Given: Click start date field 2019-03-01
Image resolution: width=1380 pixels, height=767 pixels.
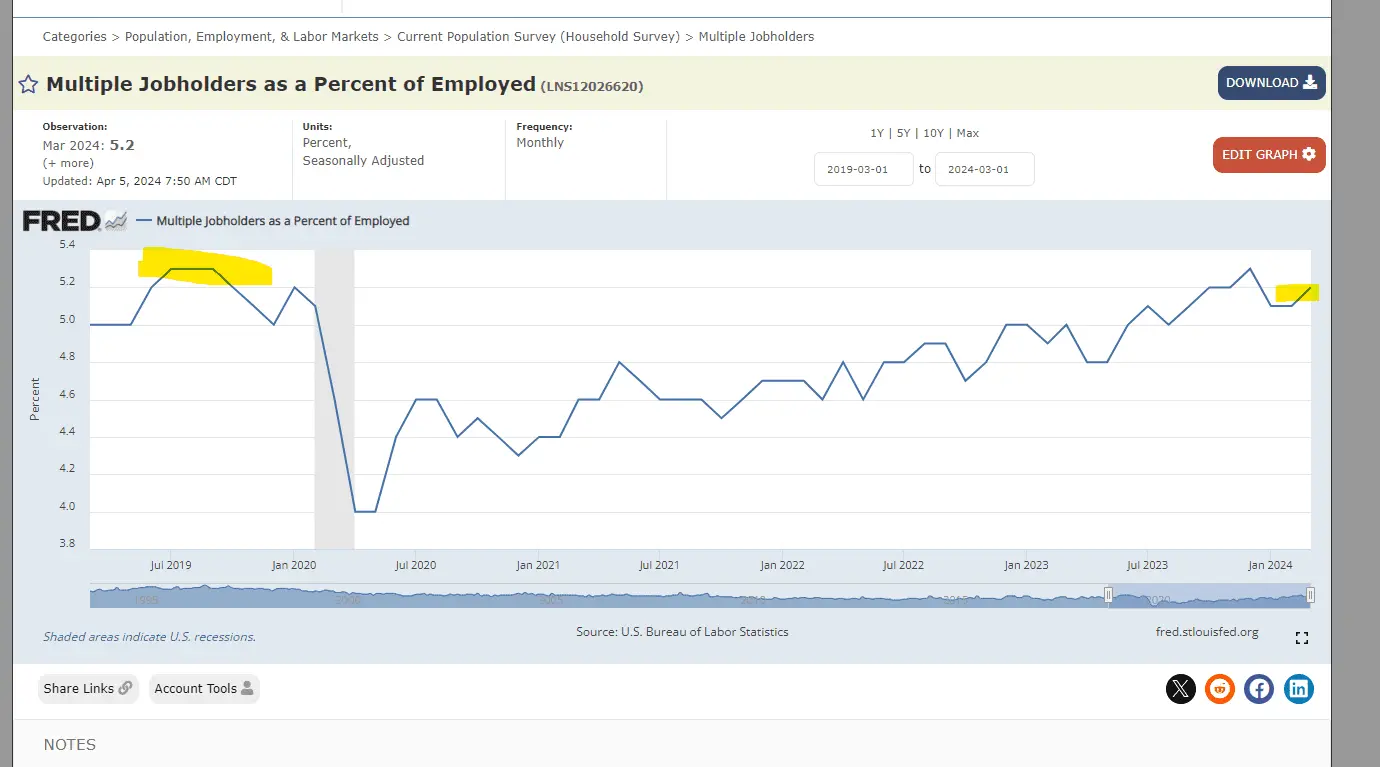Looking at the screenshot, I should coord(864,169).
